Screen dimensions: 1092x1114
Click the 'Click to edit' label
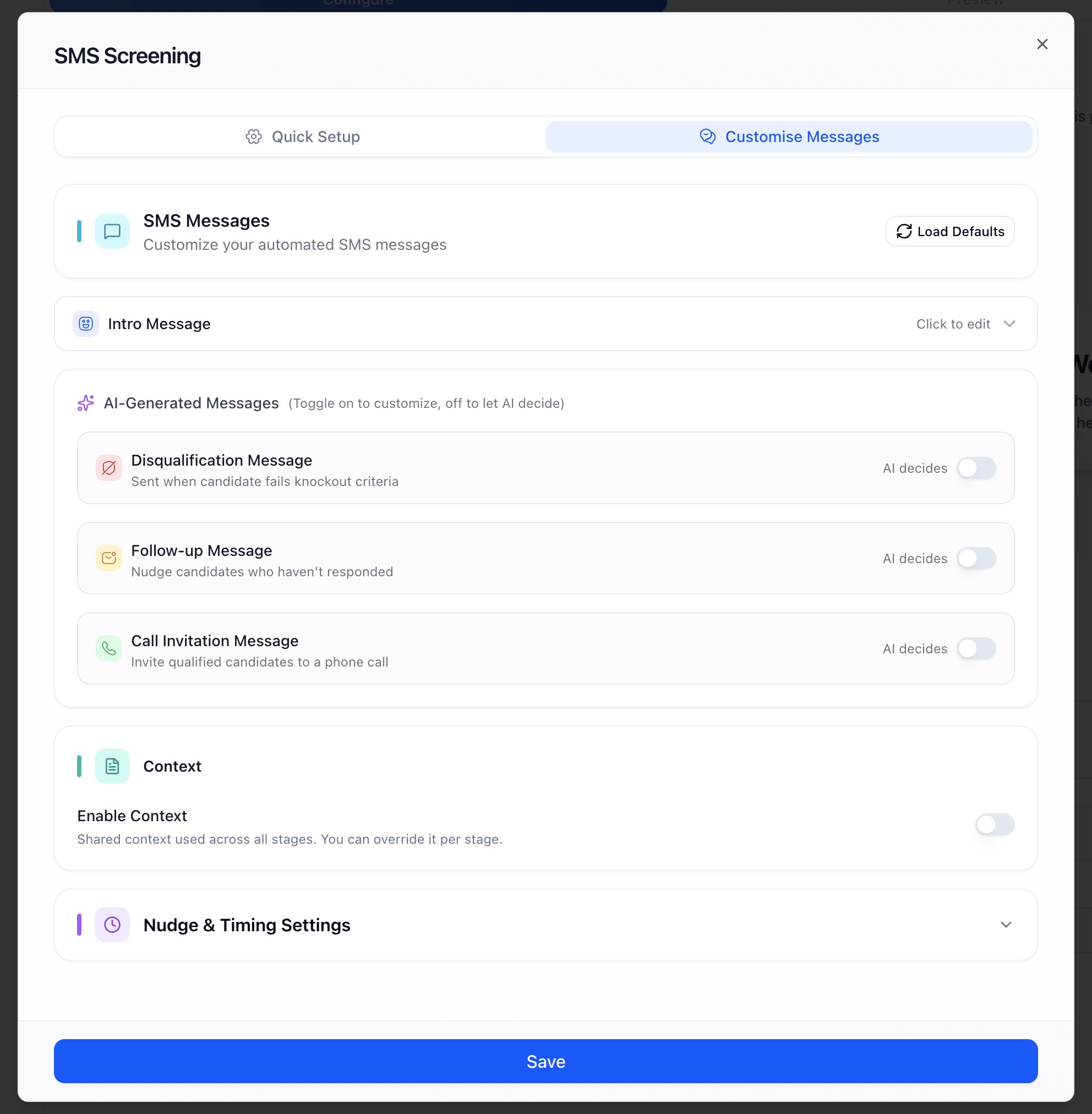point(953,324)
